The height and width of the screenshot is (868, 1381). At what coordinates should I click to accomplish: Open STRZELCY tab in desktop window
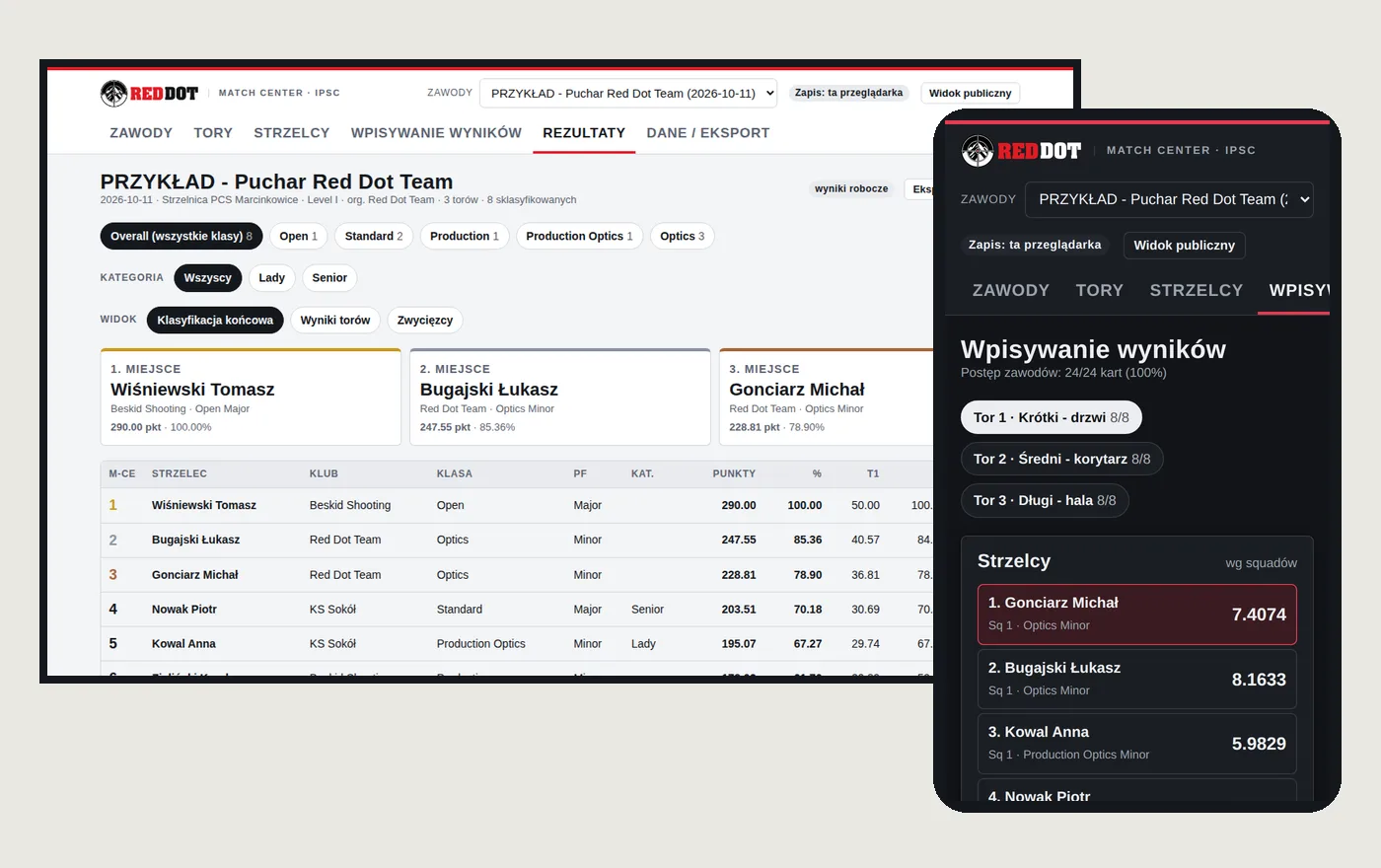click(292, 132)
